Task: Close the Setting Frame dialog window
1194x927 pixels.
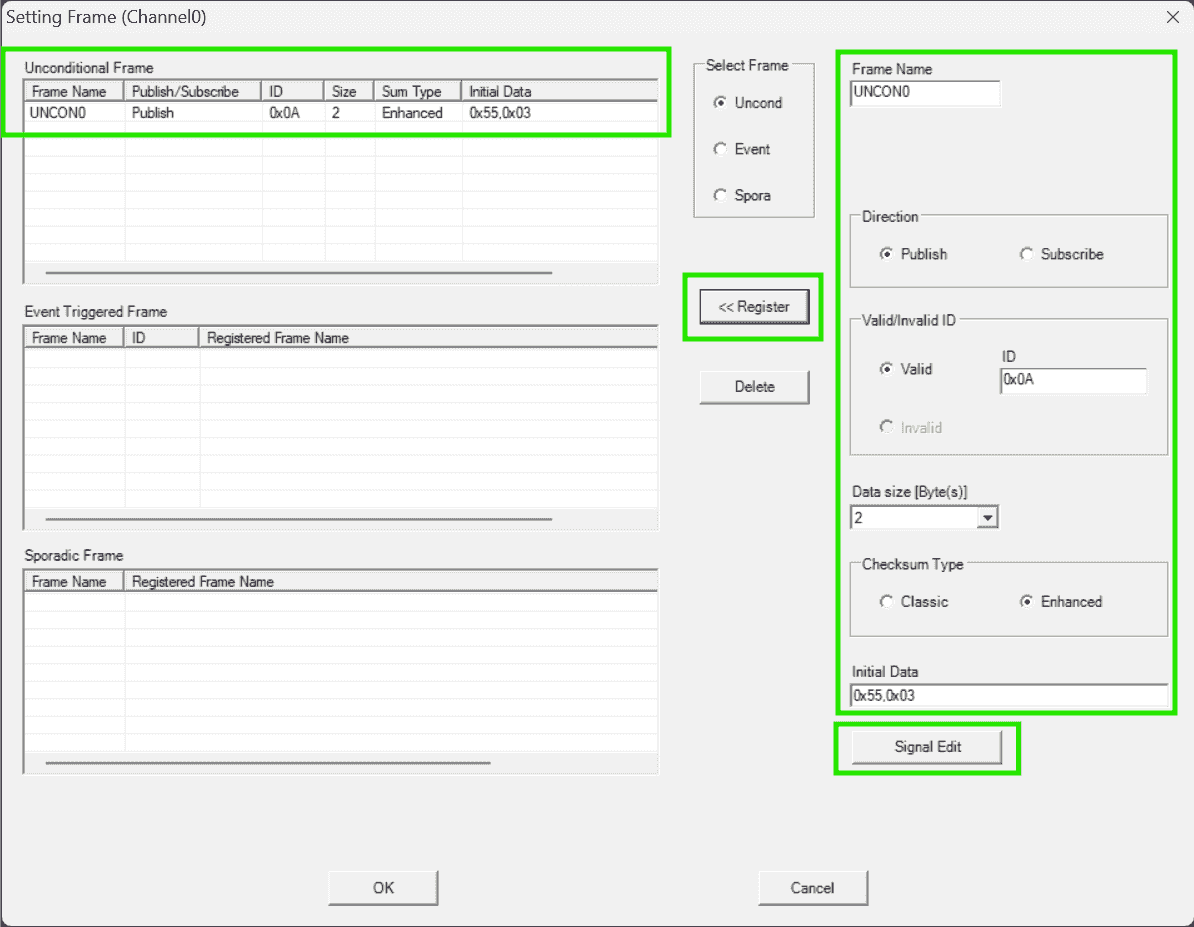Action: 1173,17
